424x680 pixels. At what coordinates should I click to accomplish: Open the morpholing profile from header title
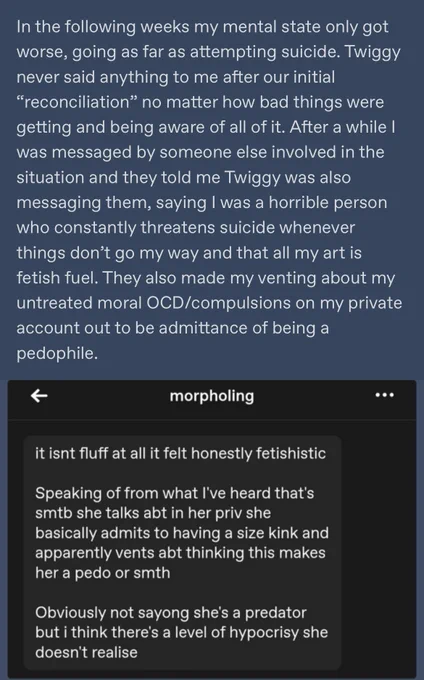pos(212,396)
